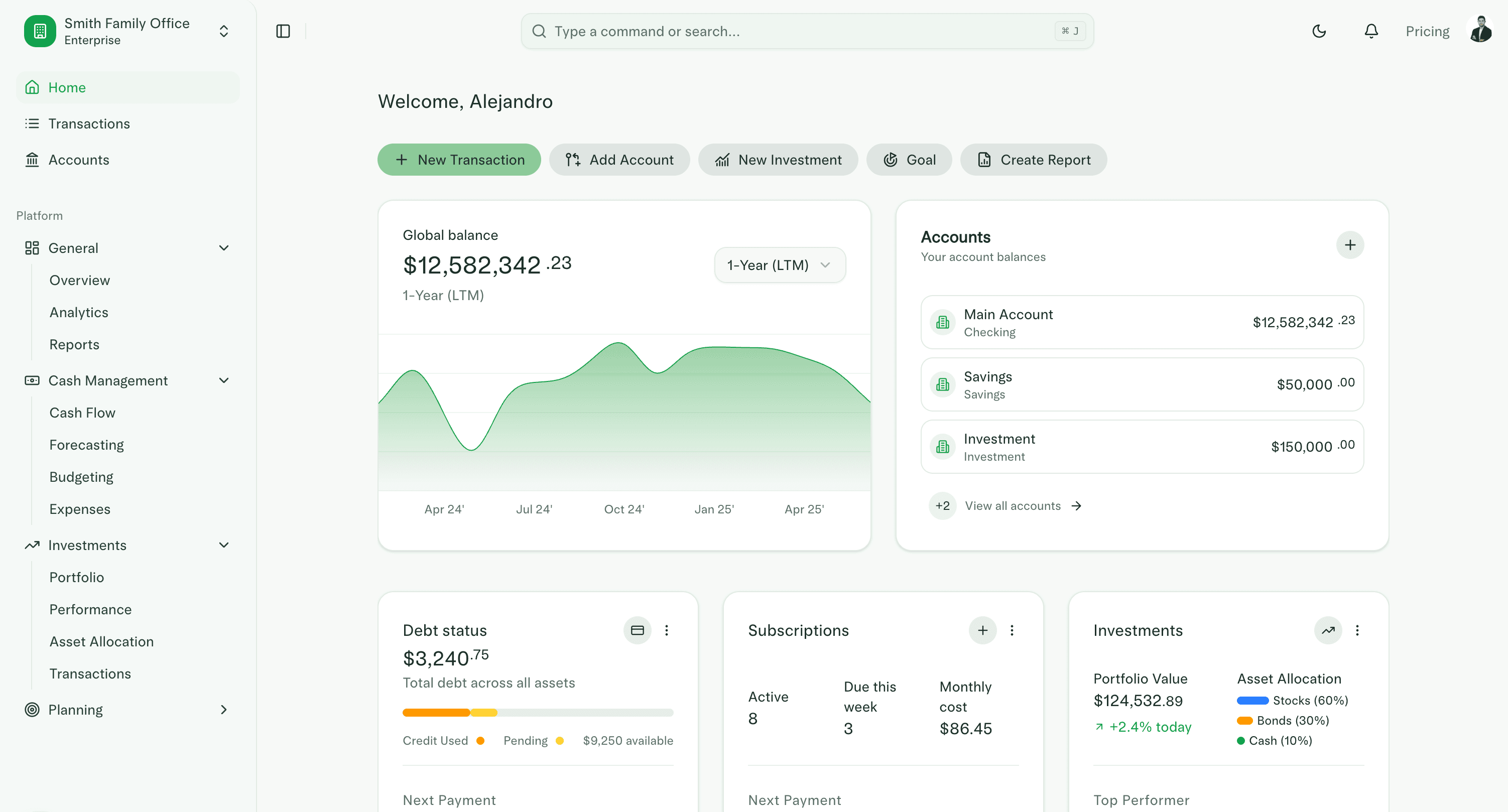Click the New Transaction button
Image resolution: width=1508 pixels, height=812 pixels.
(x=459, y=159)
